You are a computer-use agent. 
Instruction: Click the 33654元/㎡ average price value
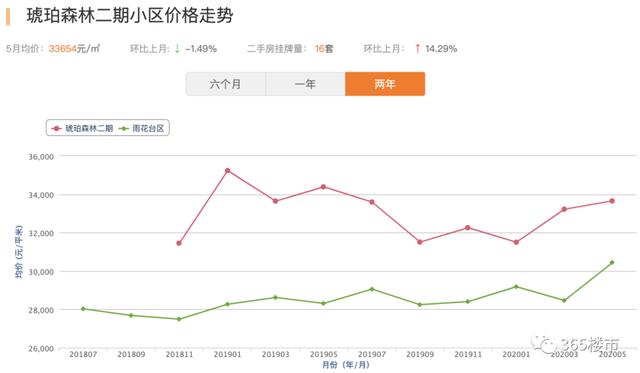74,49
